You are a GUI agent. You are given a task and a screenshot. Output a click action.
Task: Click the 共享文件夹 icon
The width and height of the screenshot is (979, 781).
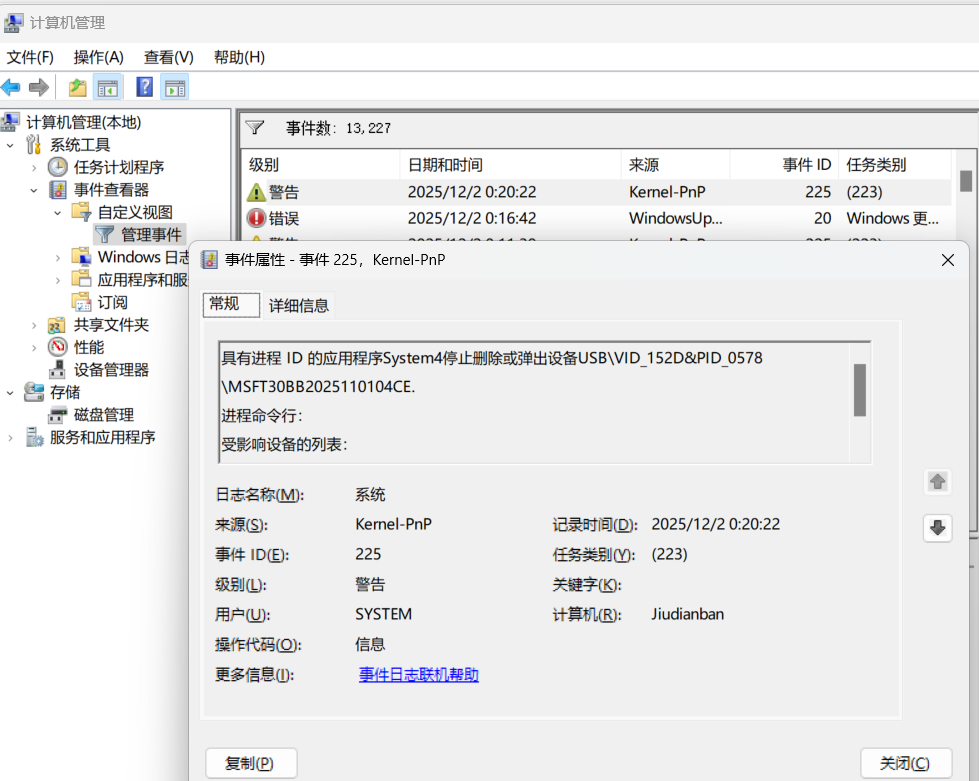[x=57, y=325]
